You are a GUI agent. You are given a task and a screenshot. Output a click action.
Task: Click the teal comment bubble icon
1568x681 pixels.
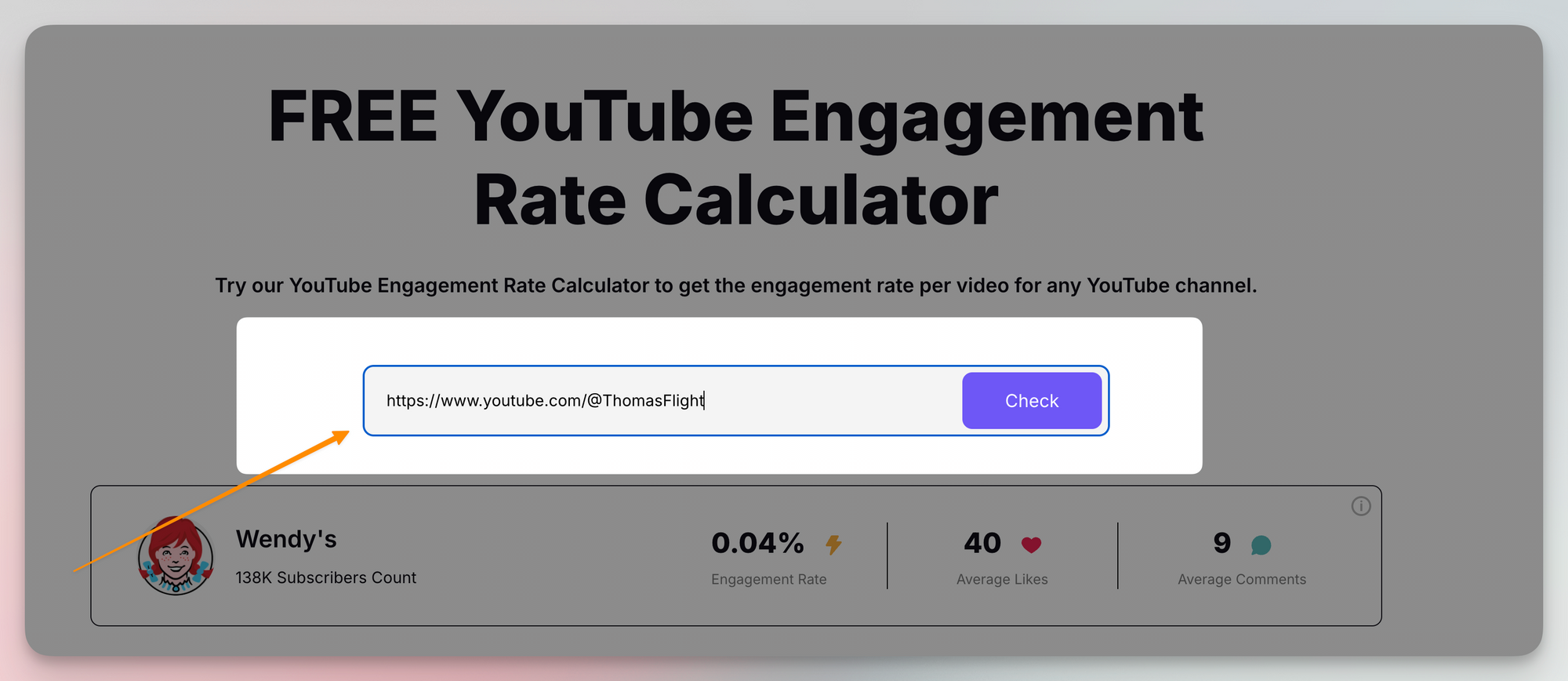1261,544
